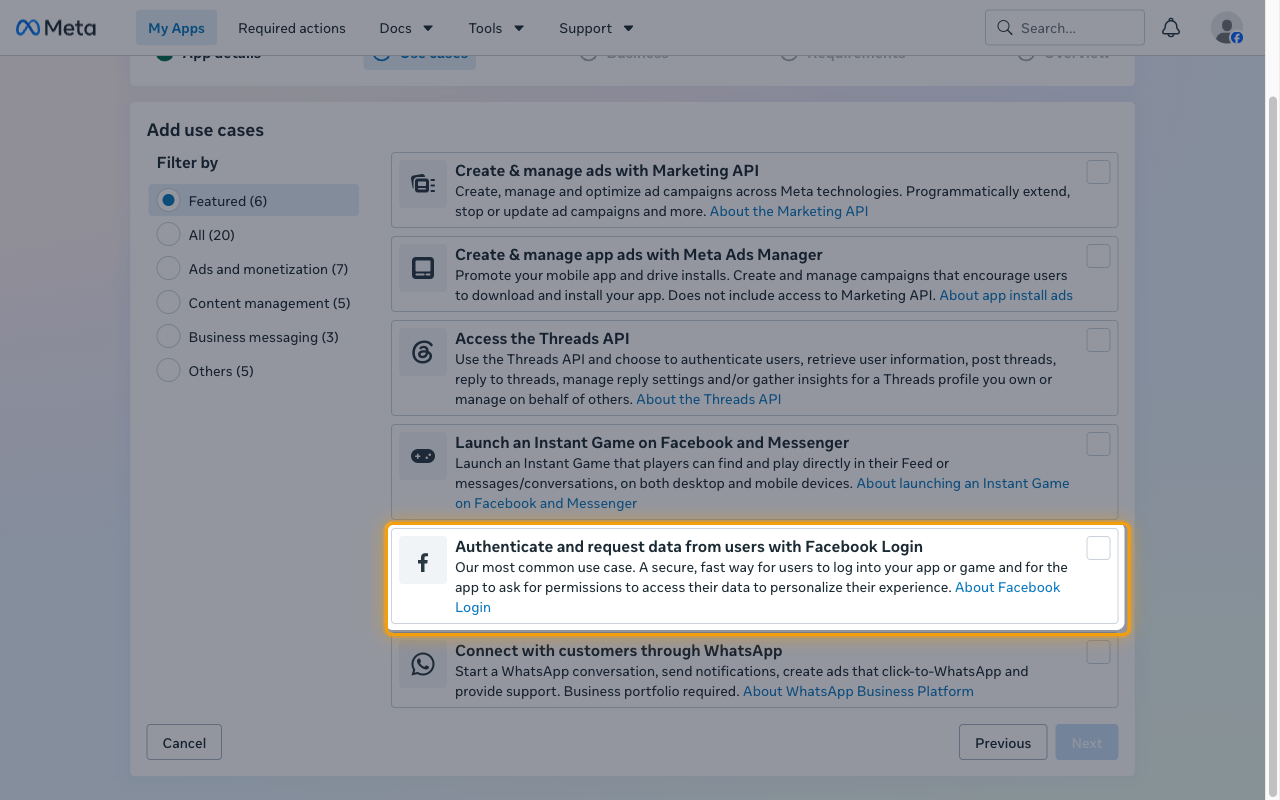Screen dimensions: 1280x800
Task: Open the About the Threads API link
Action: pyautogui.click(x=709, y=399)
